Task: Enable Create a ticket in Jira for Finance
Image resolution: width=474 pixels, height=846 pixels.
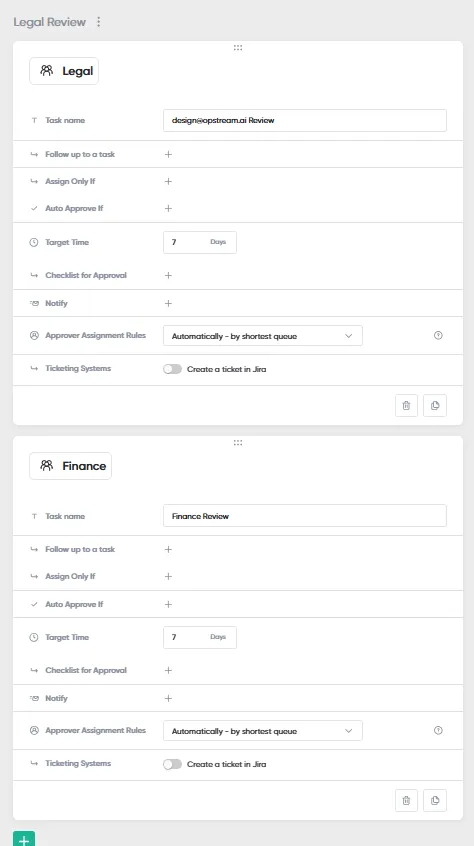Action: pyautogui.click(x=173, y=764)
